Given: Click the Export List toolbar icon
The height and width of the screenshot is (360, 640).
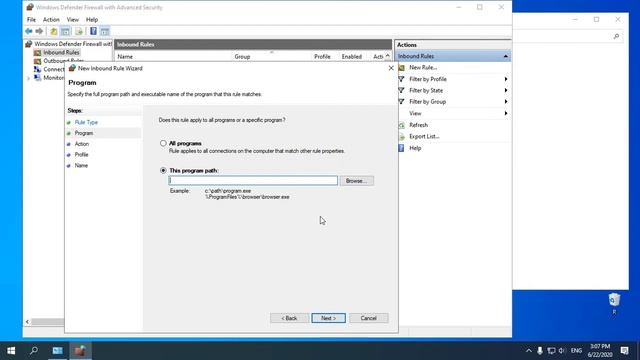Looking at the screenshot, I should pos(79,31).
